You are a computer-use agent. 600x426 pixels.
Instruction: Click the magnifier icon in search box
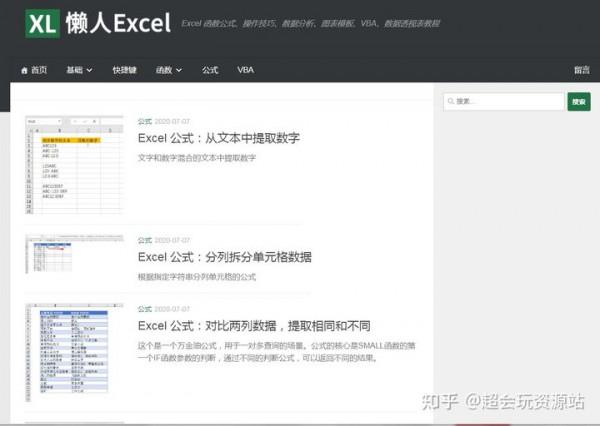click(x=452, y=101)
